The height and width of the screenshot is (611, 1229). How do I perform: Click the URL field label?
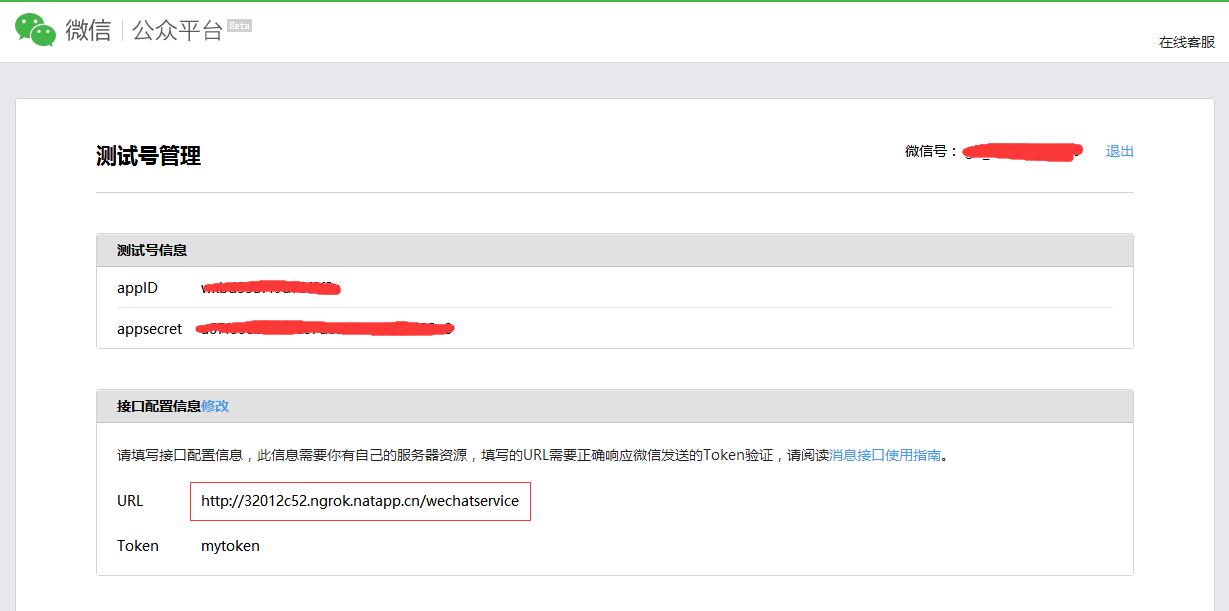pos(130,501)
